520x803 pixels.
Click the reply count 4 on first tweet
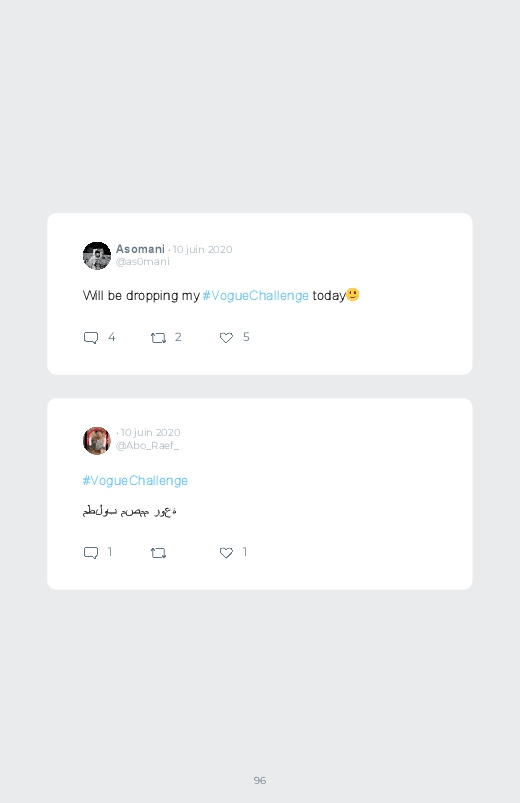click(112, 337)
